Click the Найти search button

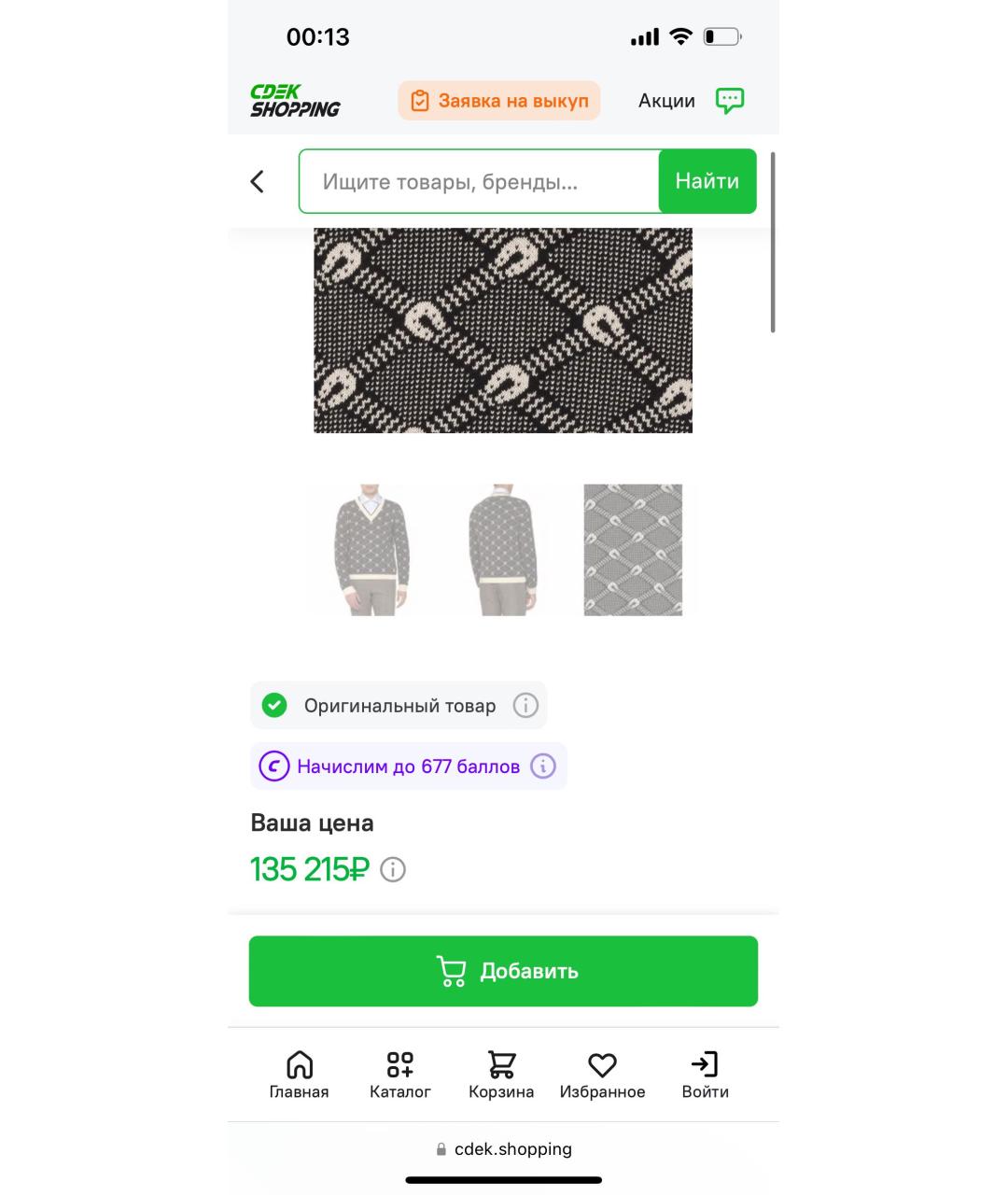tap(707, 181)
